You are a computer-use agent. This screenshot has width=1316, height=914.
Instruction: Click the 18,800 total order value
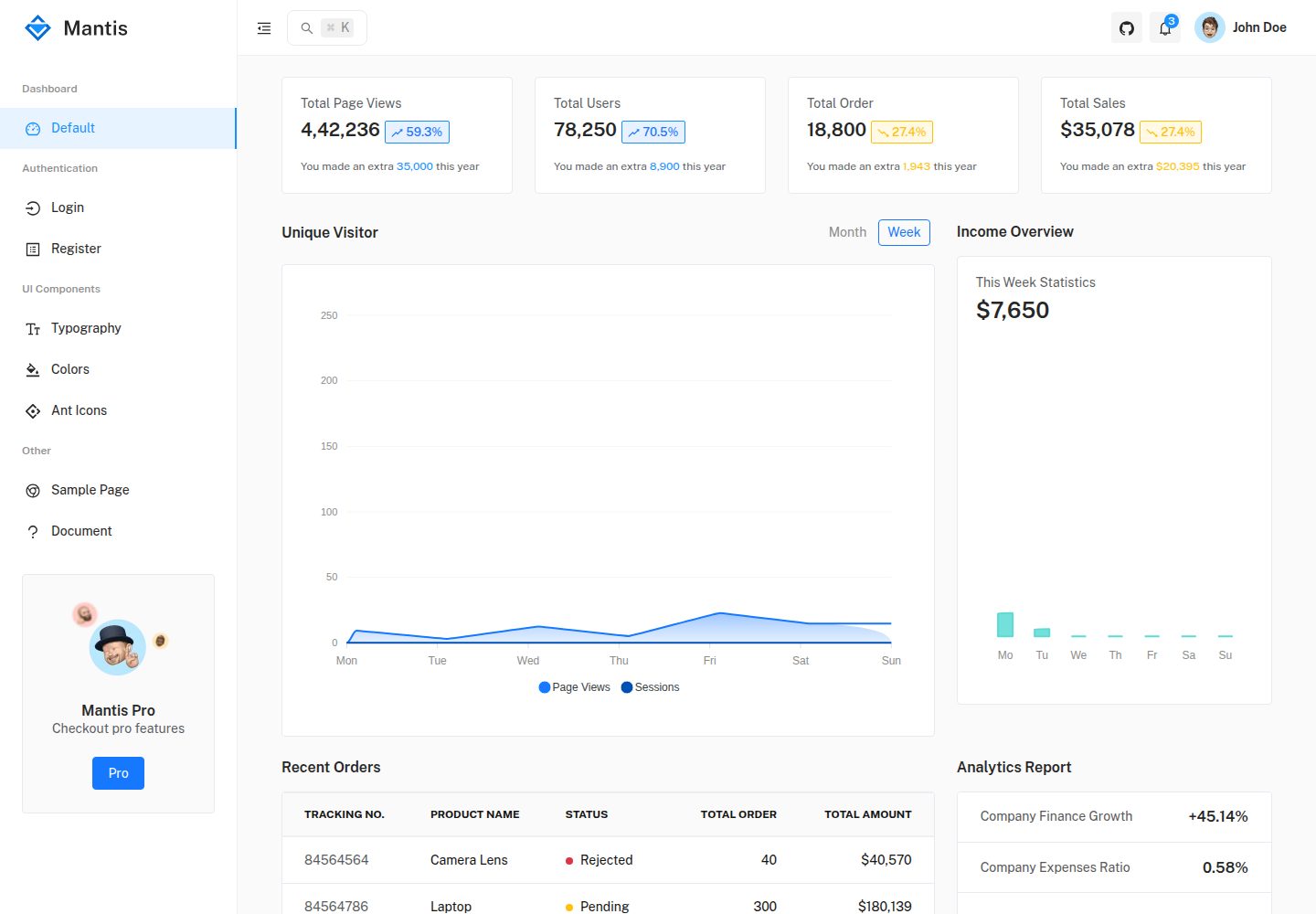[x=836, y=130]
